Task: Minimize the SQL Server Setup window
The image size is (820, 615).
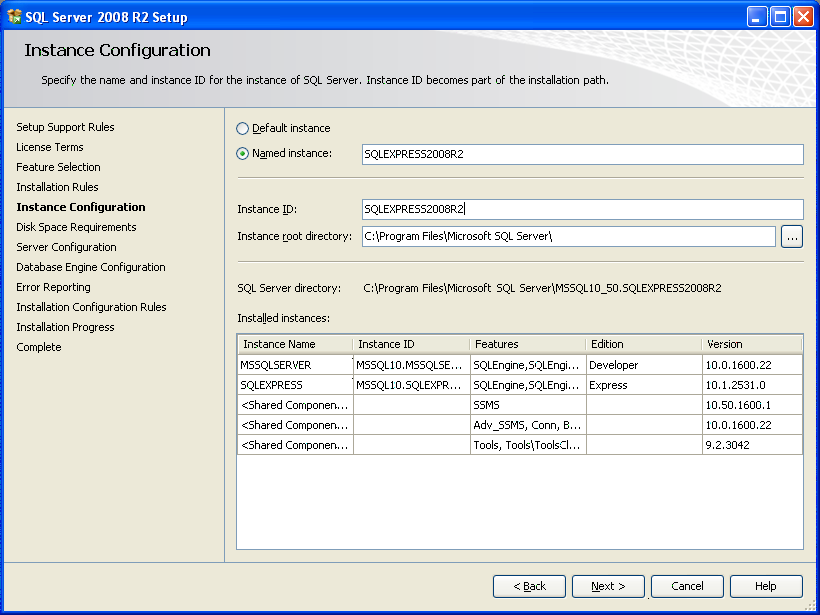Action: click(757, 17)
